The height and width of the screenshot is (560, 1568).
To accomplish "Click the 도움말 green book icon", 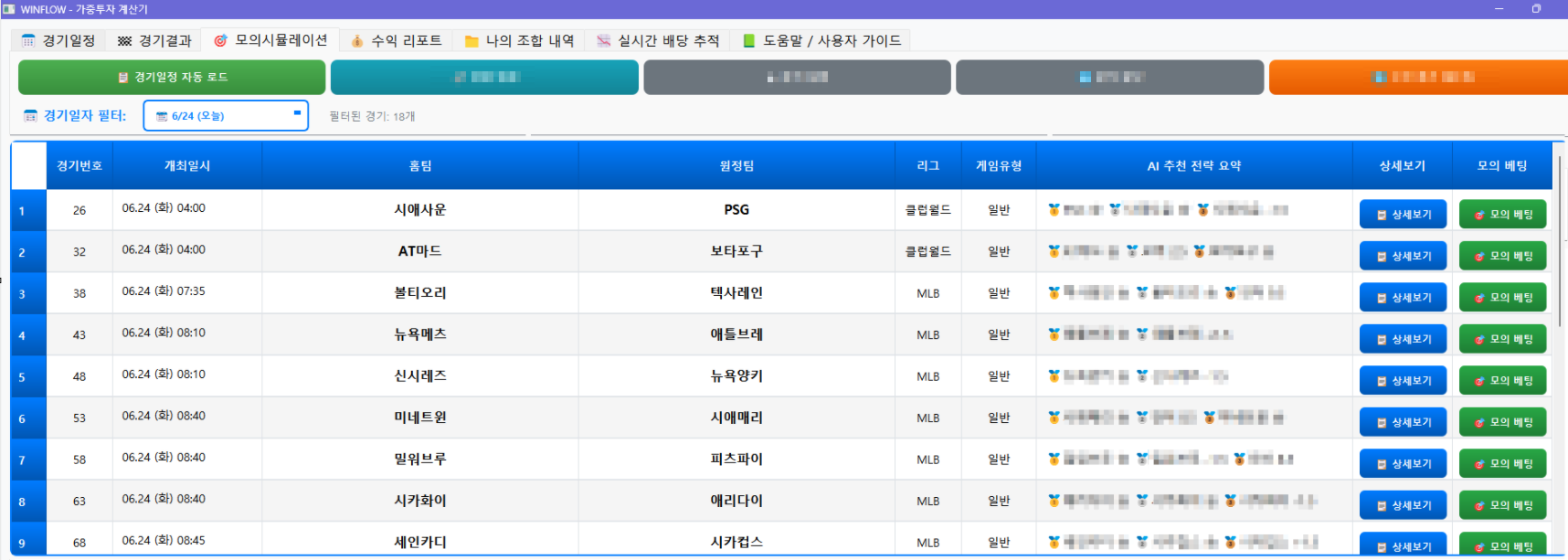I will click(x=749, y=41).
